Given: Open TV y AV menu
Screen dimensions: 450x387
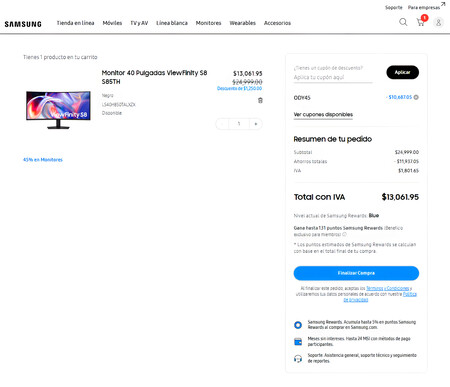Looking at the screenshot, I should click(x=139, y=23).
